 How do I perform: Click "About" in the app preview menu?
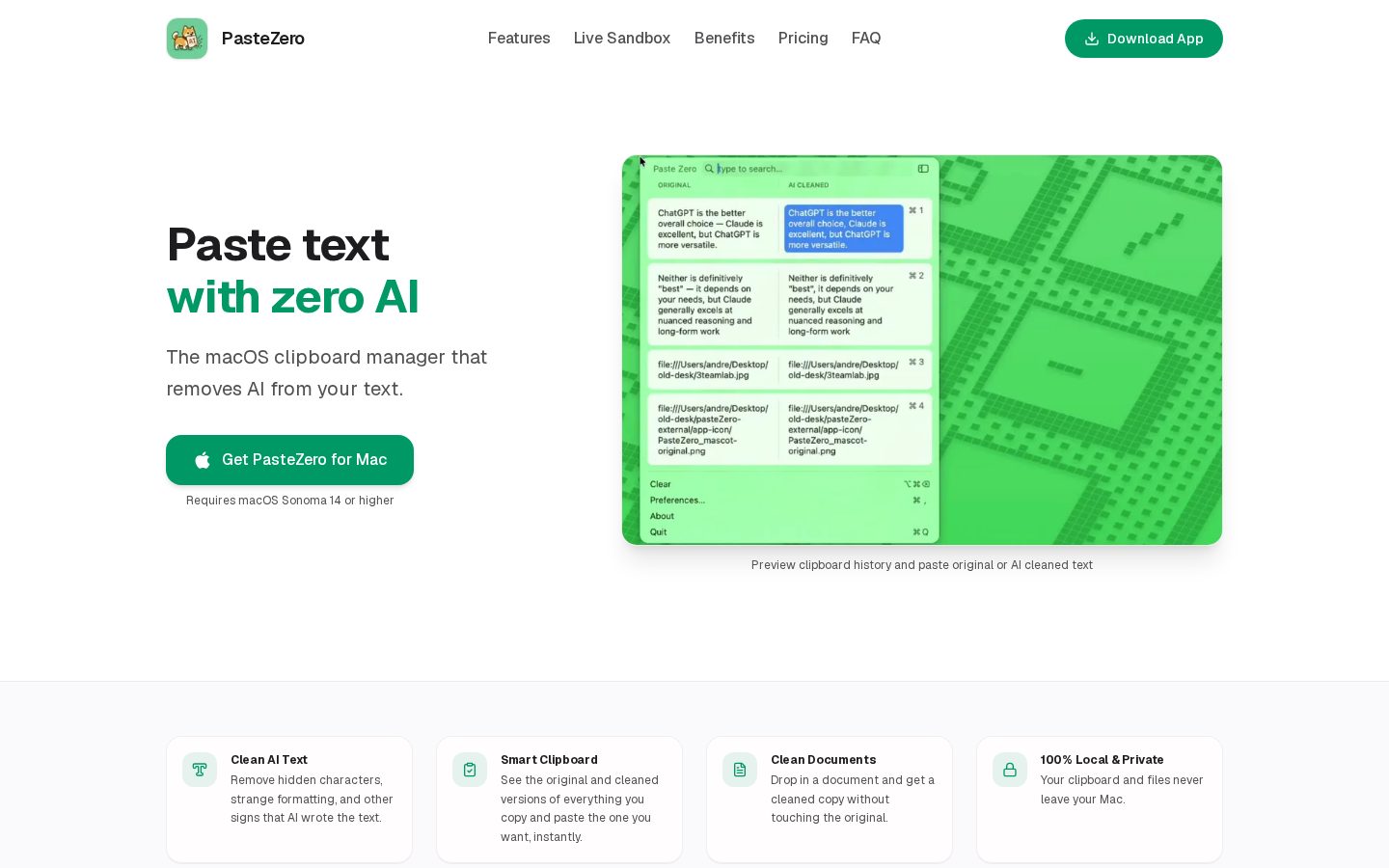662,516
